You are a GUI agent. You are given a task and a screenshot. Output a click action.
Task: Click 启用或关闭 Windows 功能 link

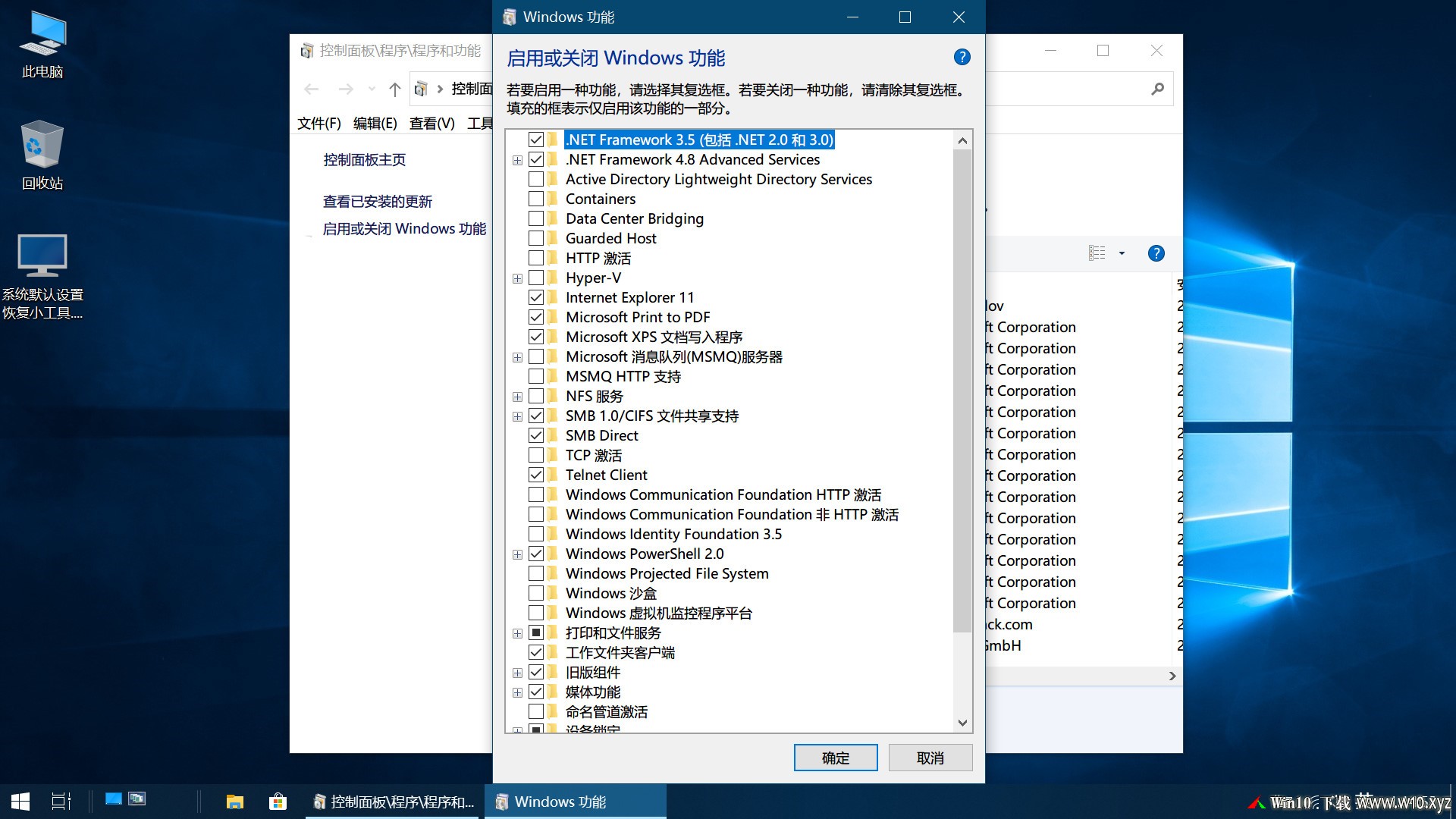tap(405, 229)
